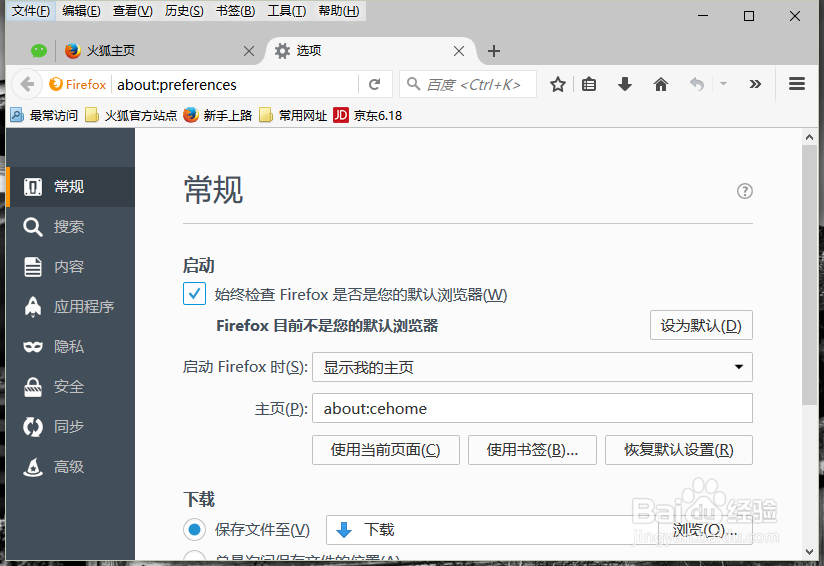Click the help question mark icon
Viewport: 824px width, 566px height.
(x=745, y=191)
